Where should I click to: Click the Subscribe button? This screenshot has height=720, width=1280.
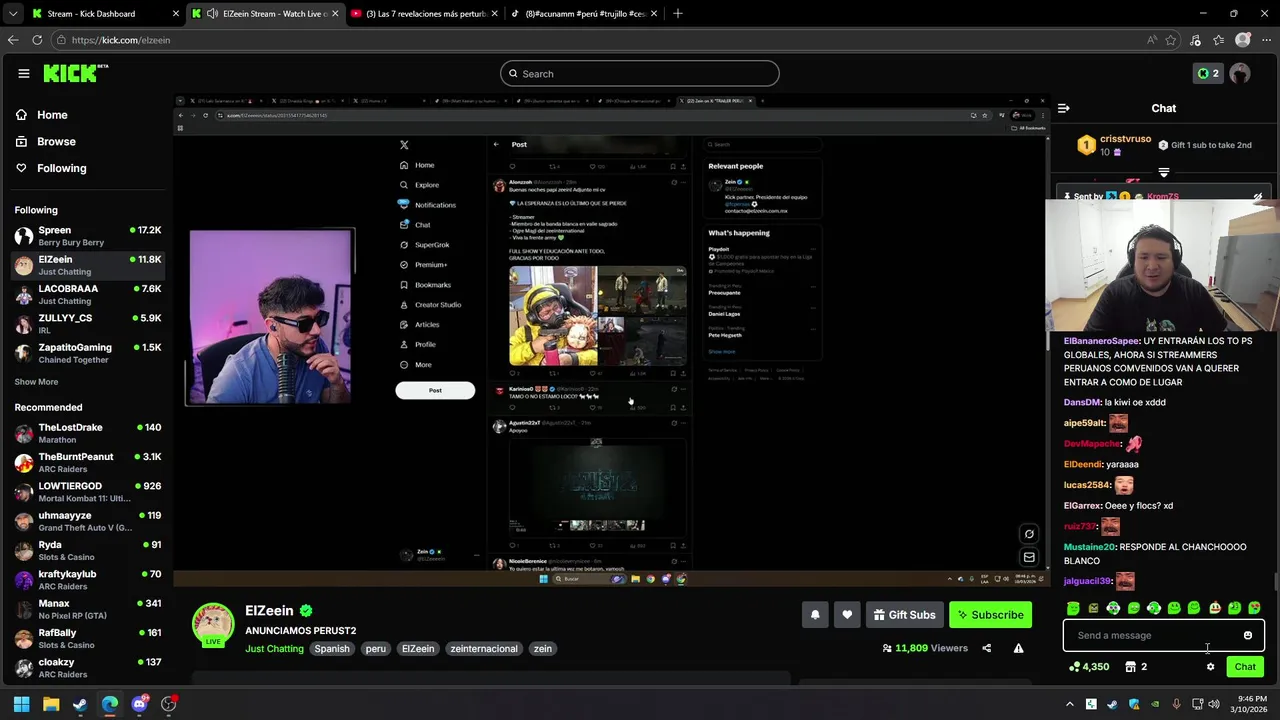point(990,615)
